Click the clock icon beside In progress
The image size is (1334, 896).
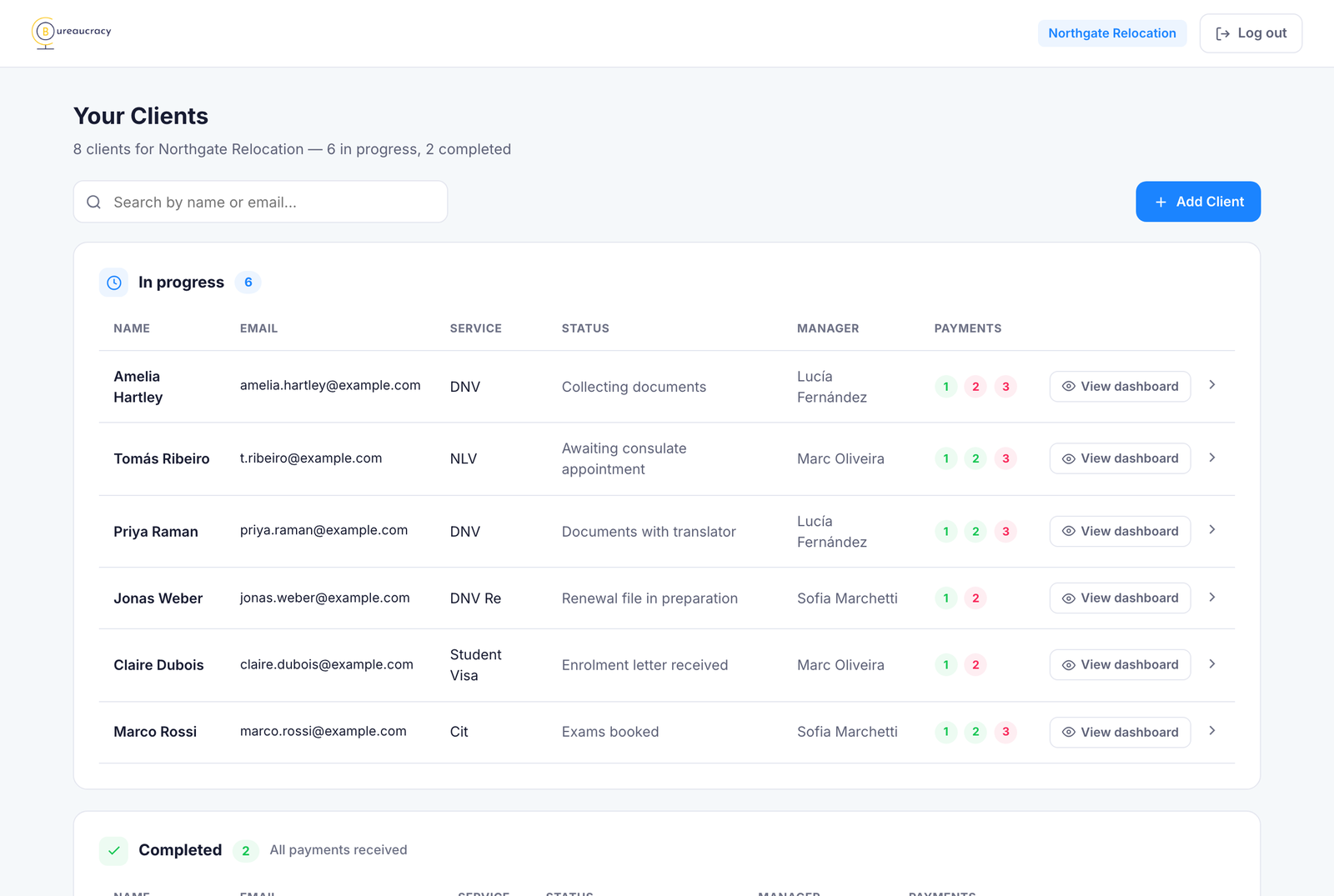[114, 283]
